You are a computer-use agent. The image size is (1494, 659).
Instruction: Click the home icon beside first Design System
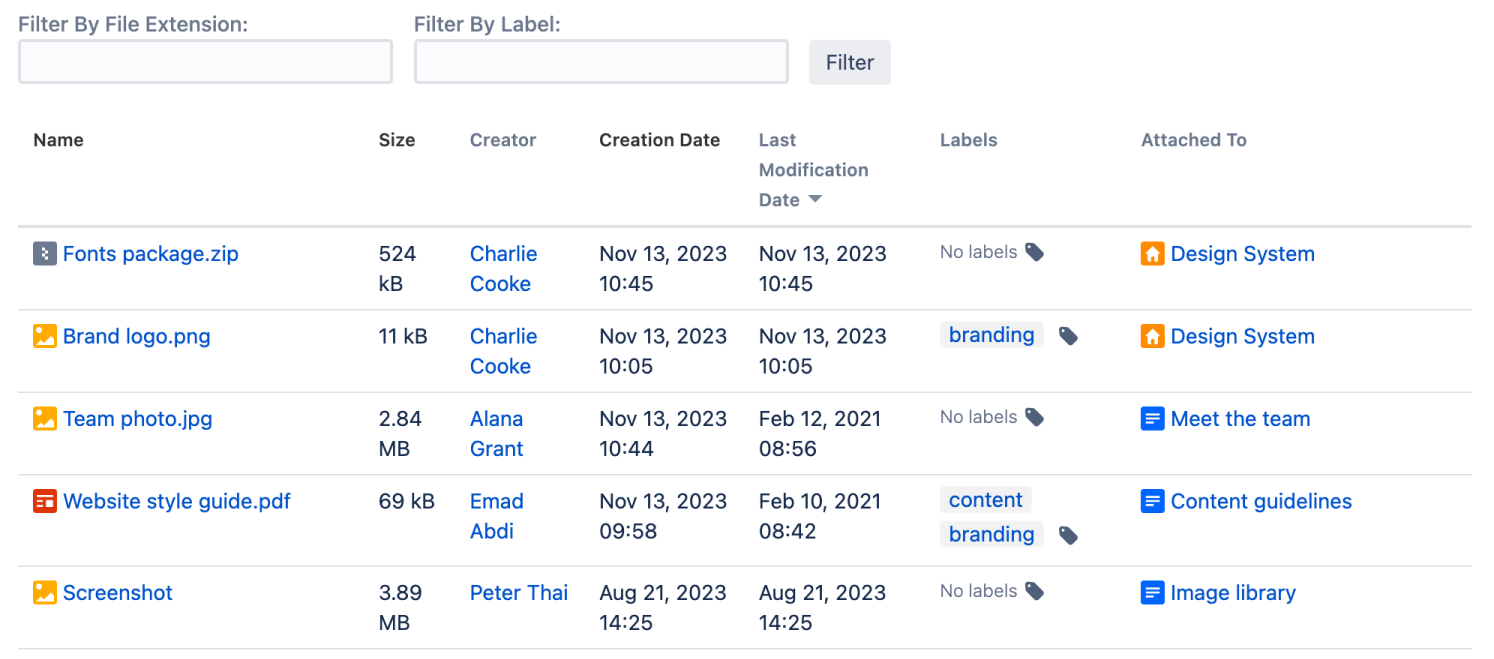[x=1153, y=254]
